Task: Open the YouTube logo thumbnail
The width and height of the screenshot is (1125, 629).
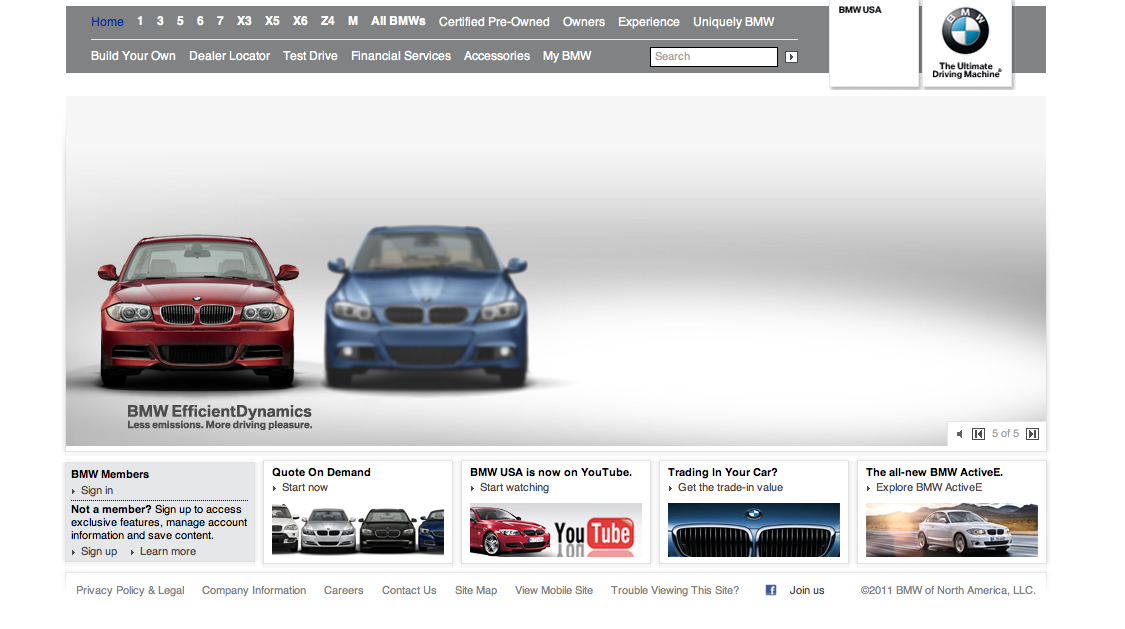Action: click(556, 530)
